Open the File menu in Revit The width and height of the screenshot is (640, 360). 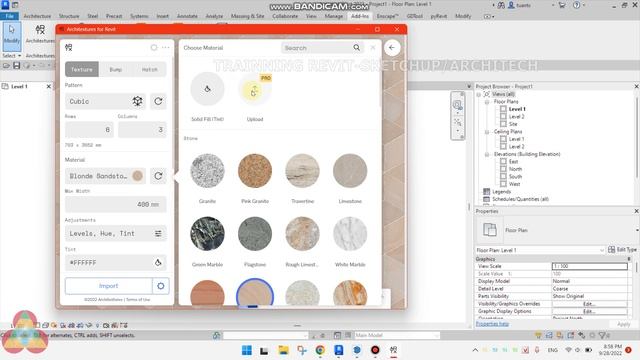tap(9, 16)
